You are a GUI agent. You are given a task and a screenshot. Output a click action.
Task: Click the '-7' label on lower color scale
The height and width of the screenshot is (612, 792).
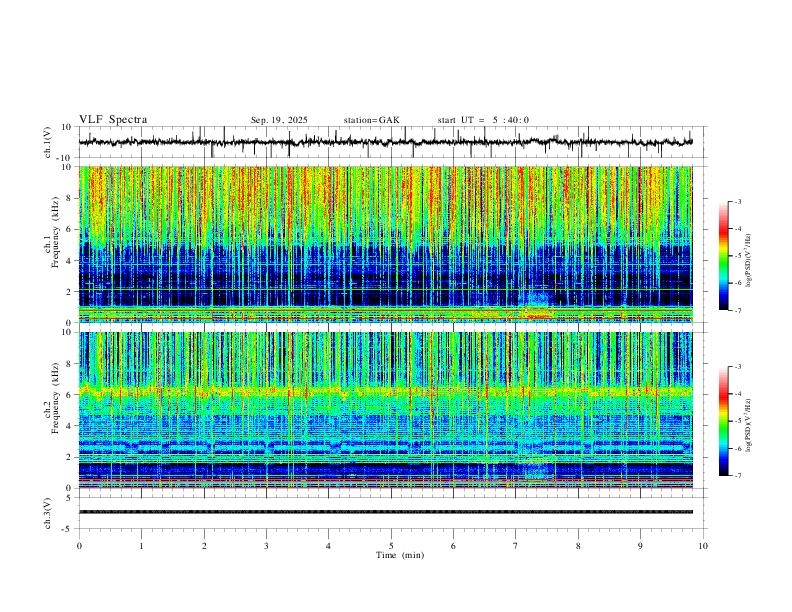pyautogui.click(x=737, y=476)
